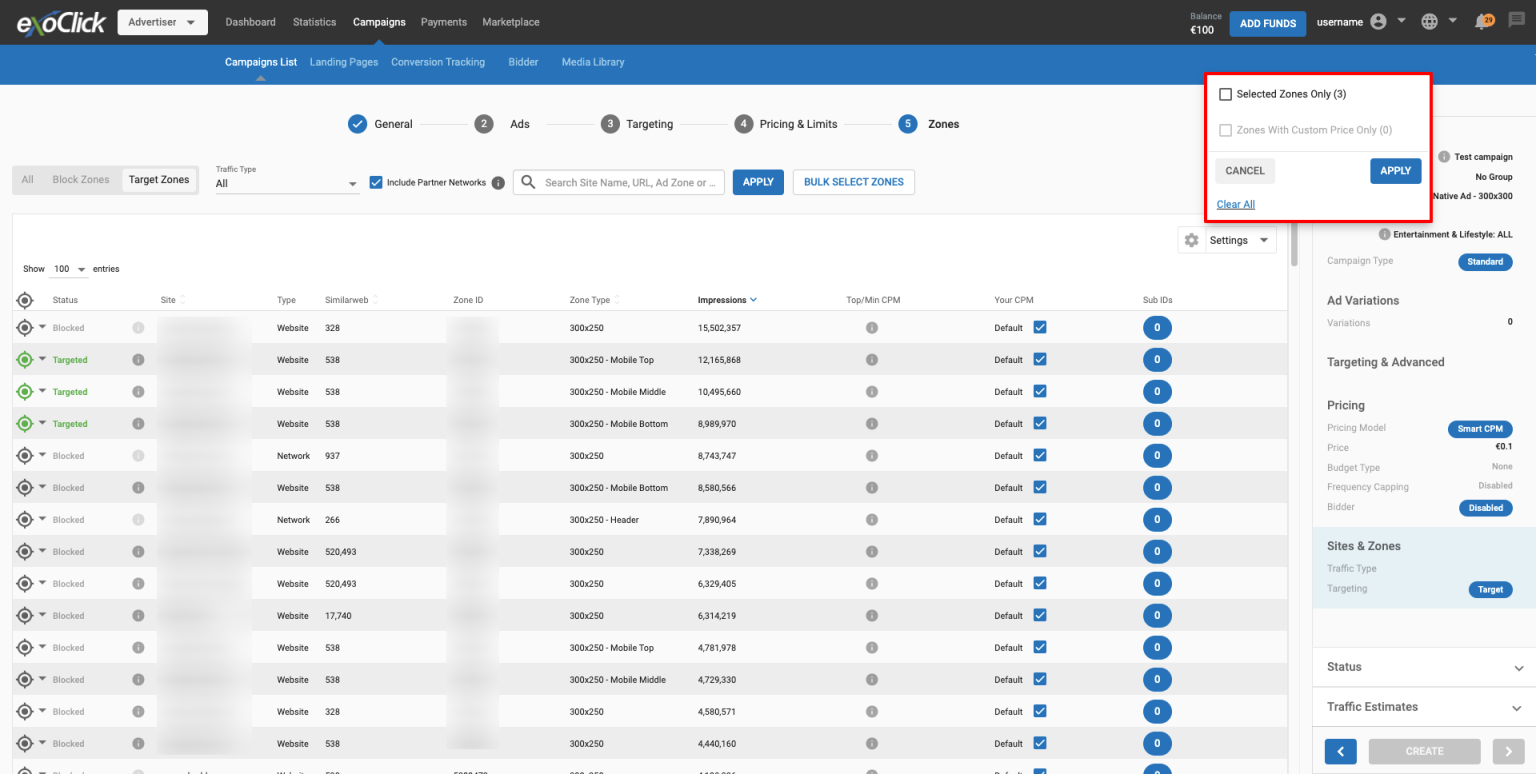Switch to the Block Zones tab
The height and width of the screenshot is (774, 1536).
[x=81, y=180]
